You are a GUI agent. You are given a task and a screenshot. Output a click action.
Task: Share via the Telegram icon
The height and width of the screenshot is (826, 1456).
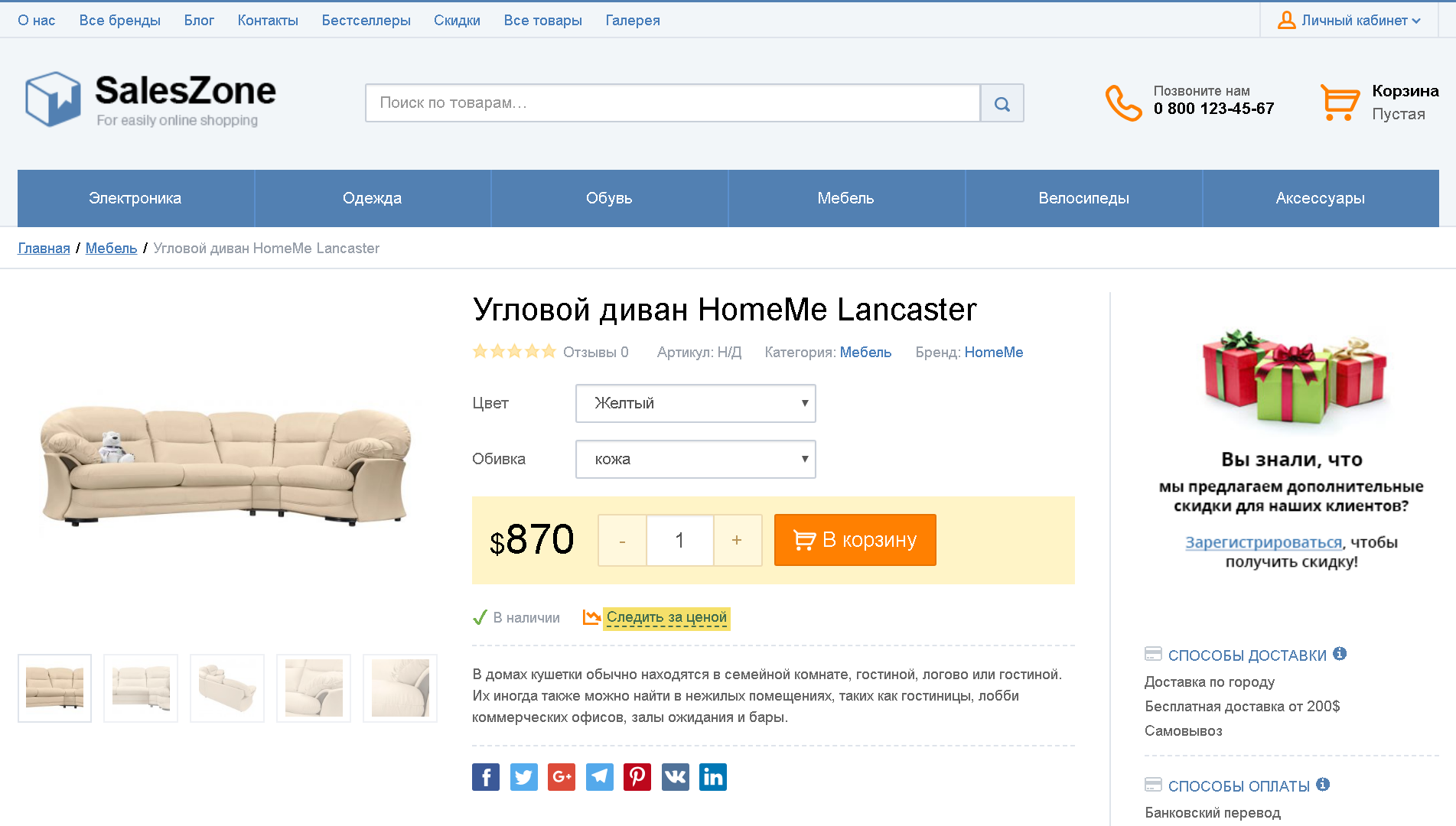point(599,777)
